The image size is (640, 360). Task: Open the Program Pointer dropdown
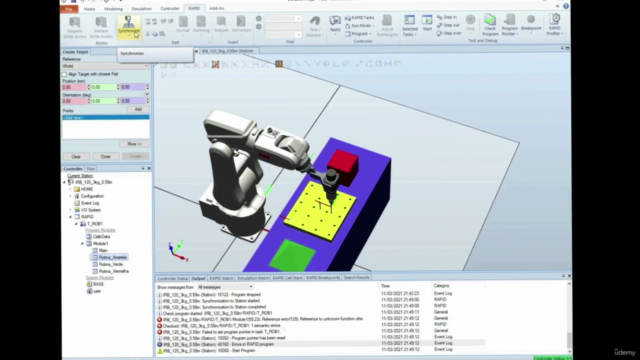509,25
